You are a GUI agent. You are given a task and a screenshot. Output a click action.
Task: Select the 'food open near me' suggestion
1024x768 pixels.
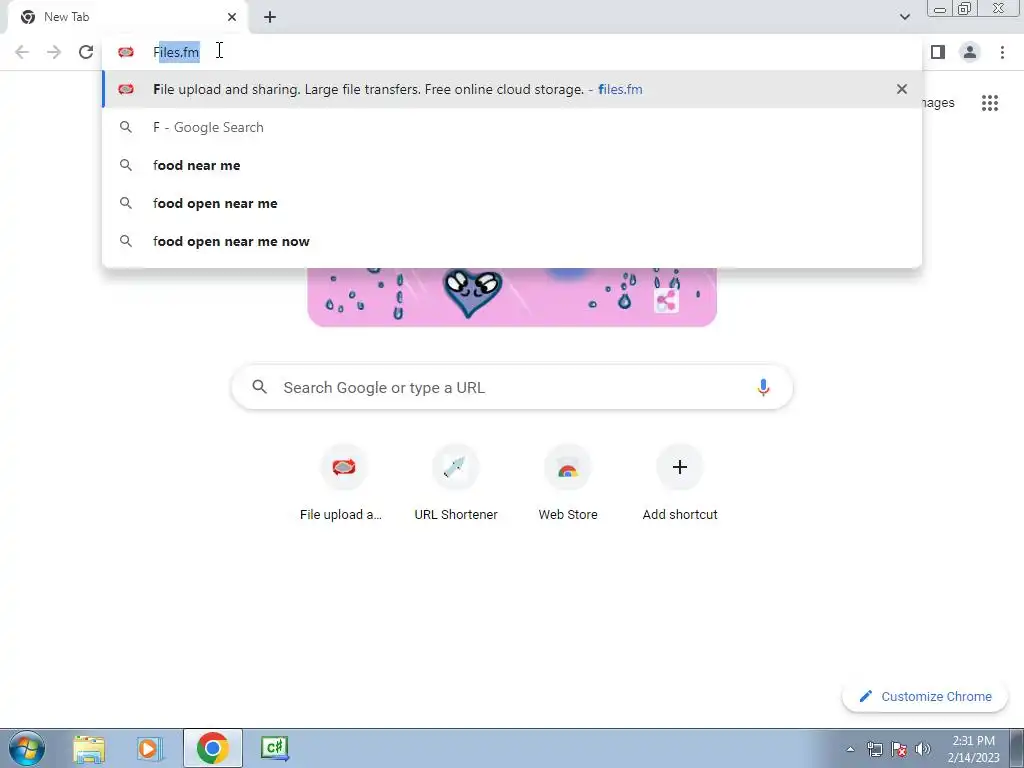point(512,203)
